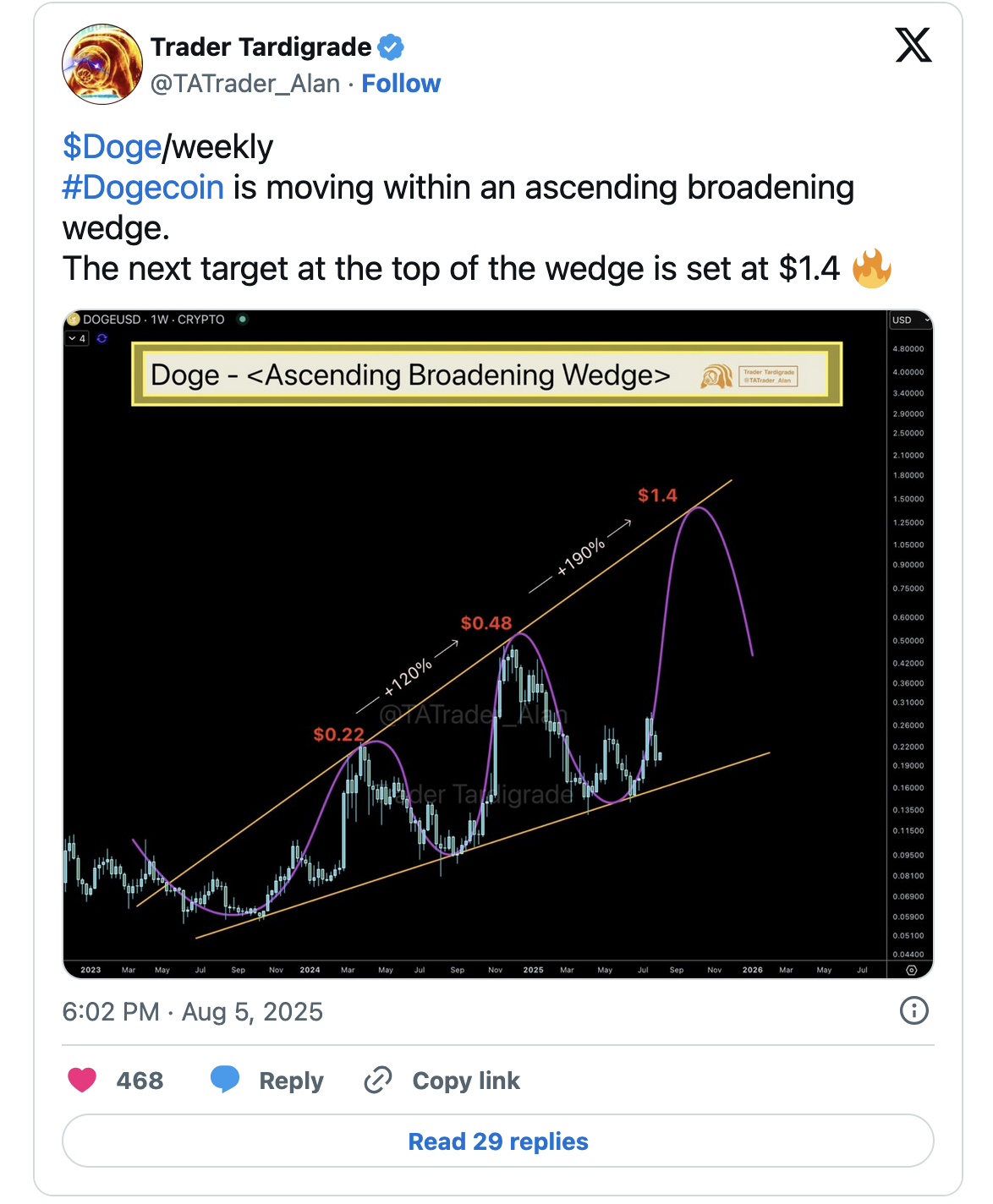Click the Copy link text

pos(466,1081)
